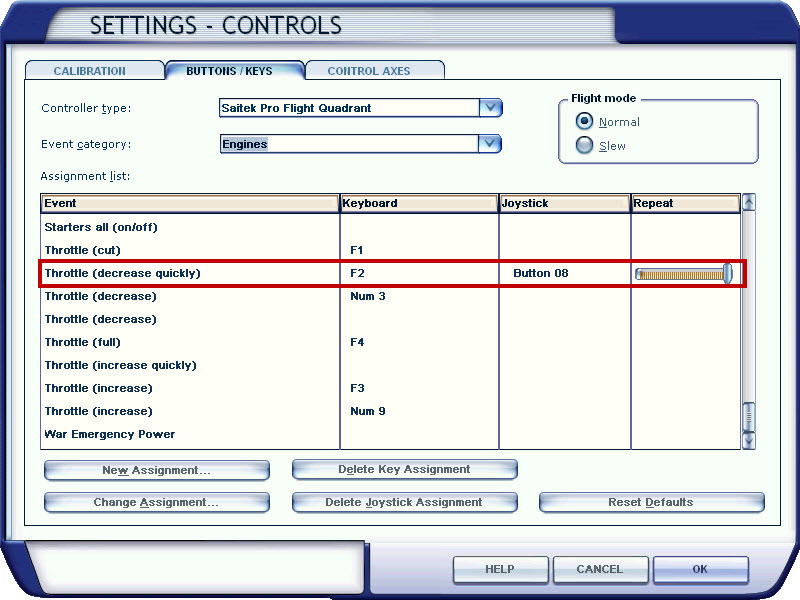This screenshot has width=800, height=600.
Task: Select the Buttons / Keys tab
Action: point(229,71)
